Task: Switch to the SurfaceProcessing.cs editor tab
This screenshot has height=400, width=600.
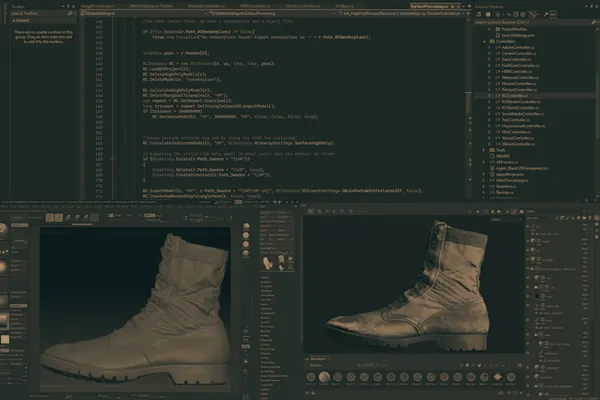Action: (429, 7)
